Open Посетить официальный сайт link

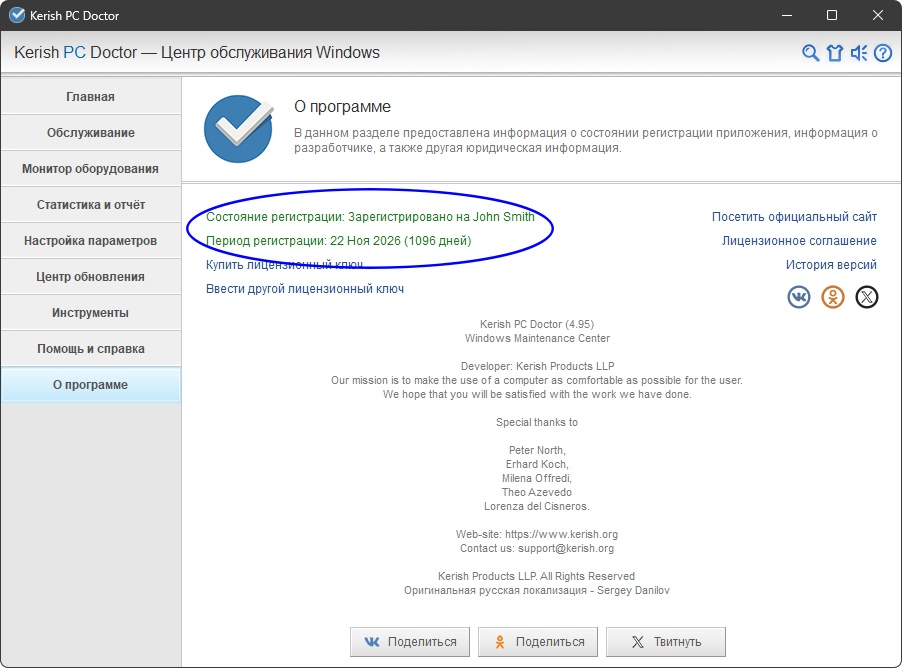point(794,217)
